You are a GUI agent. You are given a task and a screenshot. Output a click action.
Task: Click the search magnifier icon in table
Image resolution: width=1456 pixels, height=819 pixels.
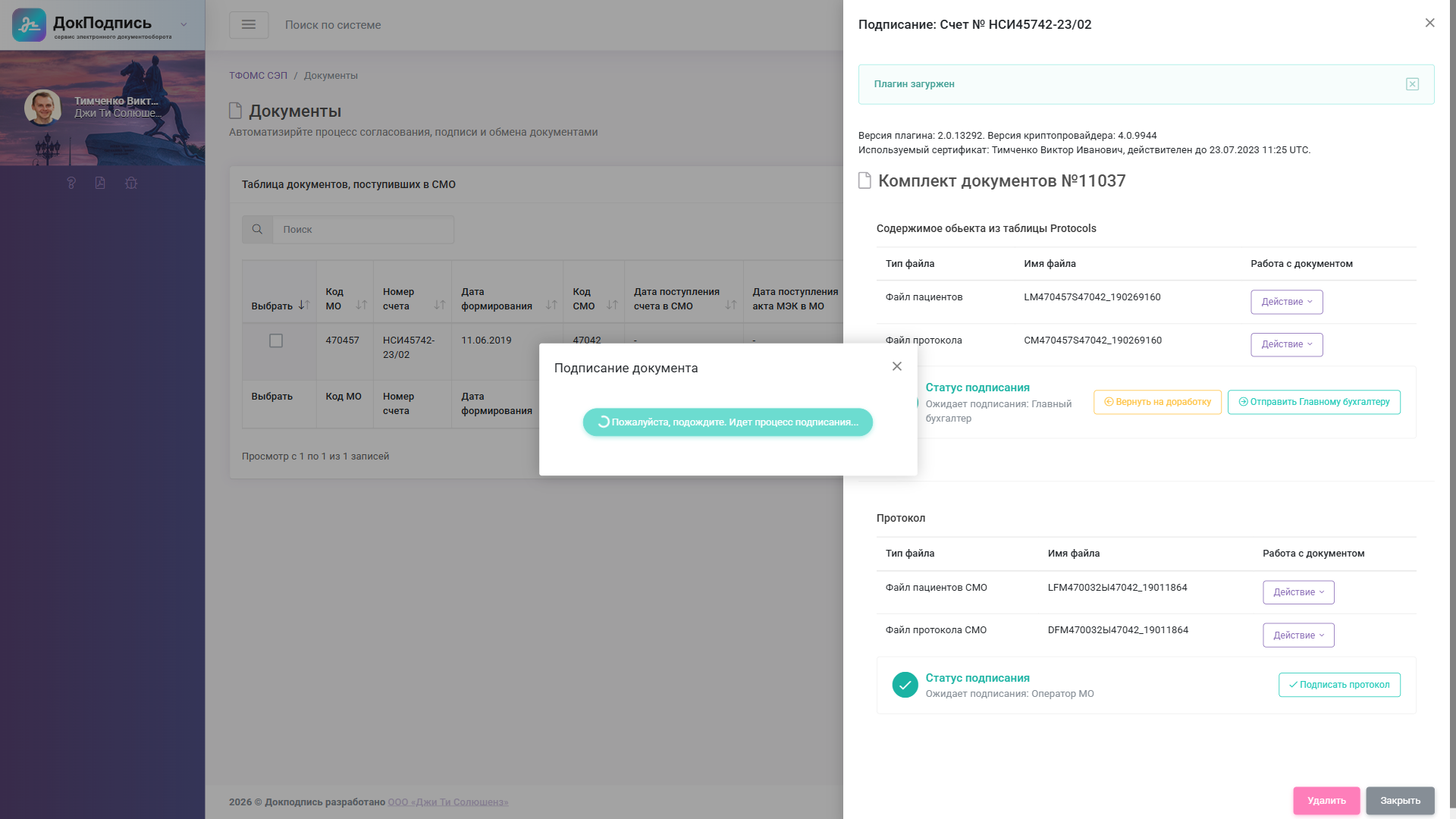pos(257,230)
